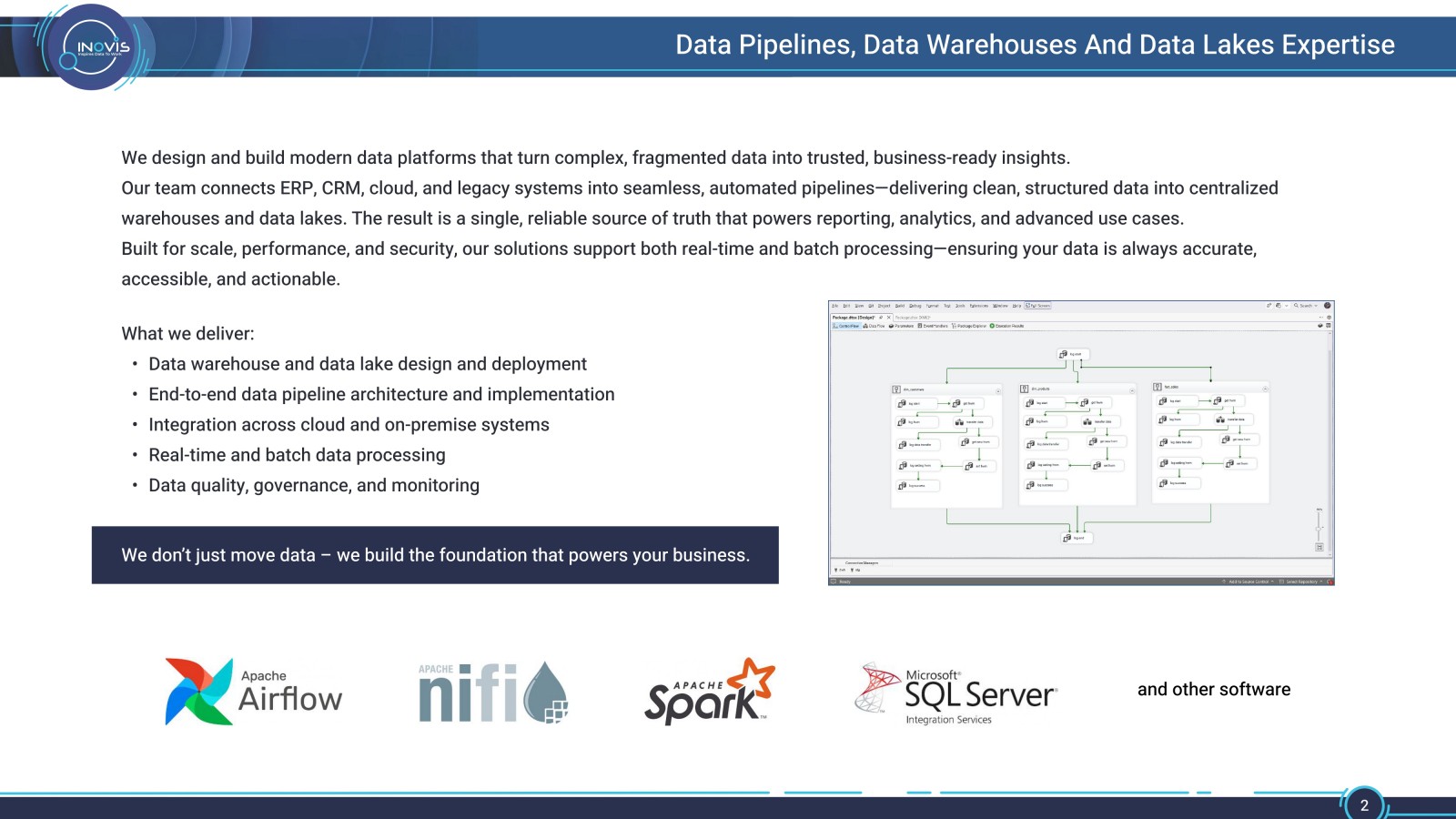Image resolution: width=1456 pixels, height=819 pixels.
Task: Collapse the dim_customers container
Action: pyautogui.click(x=998, y=391)
